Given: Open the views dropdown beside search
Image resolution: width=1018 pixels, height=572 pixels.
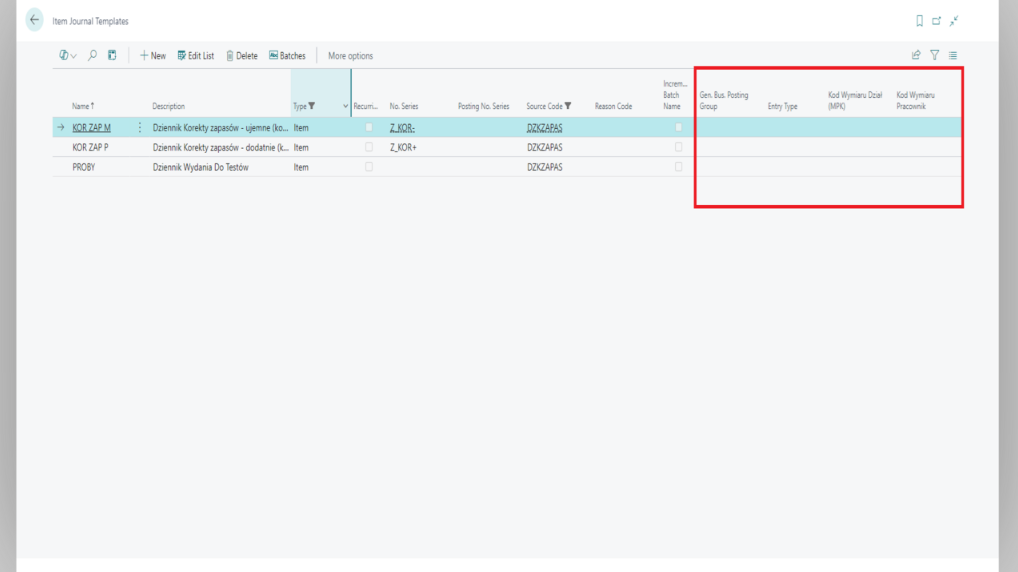Looking at the screenshot, I should coord(68,56).
